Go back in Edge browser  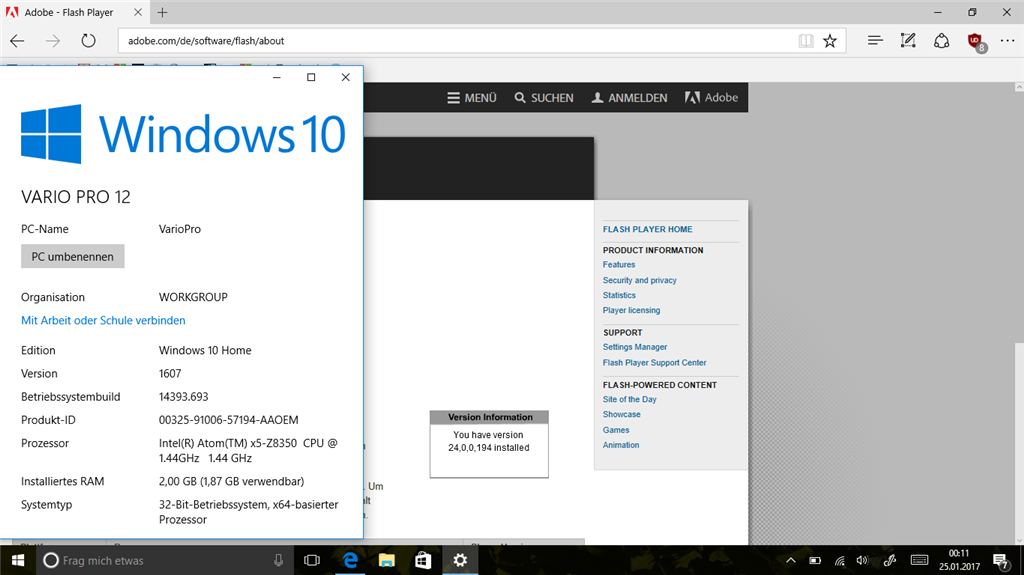(17, 41)
